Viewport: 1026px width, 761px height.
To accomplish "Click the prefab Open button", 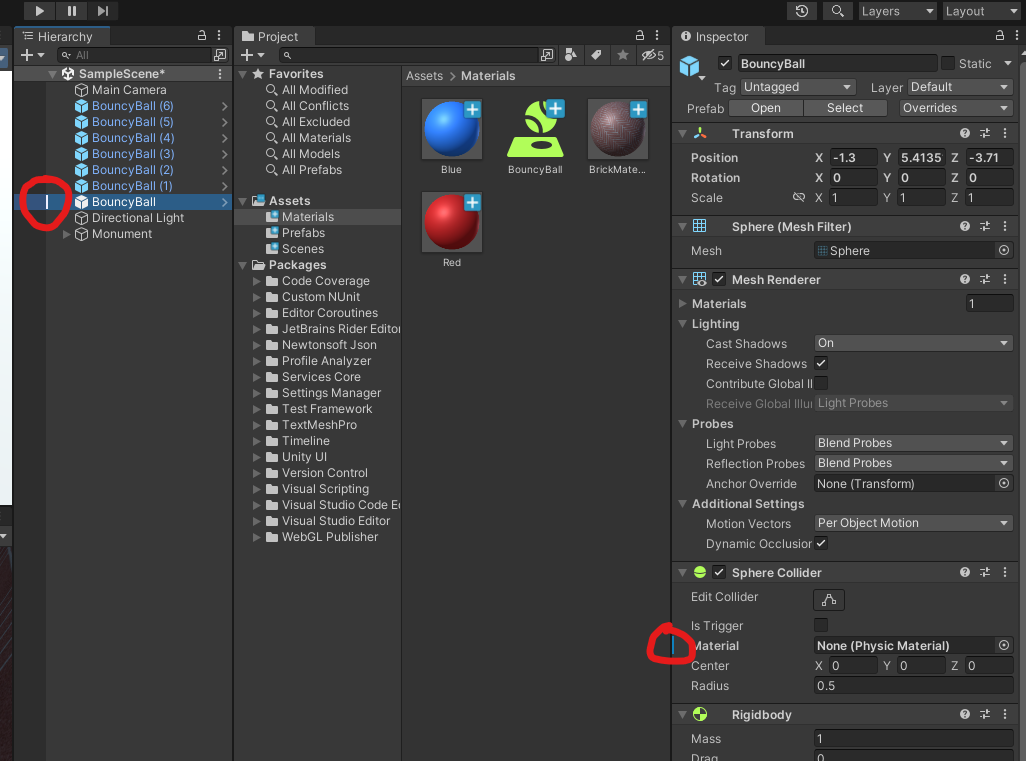I will (x=766, y=108).
